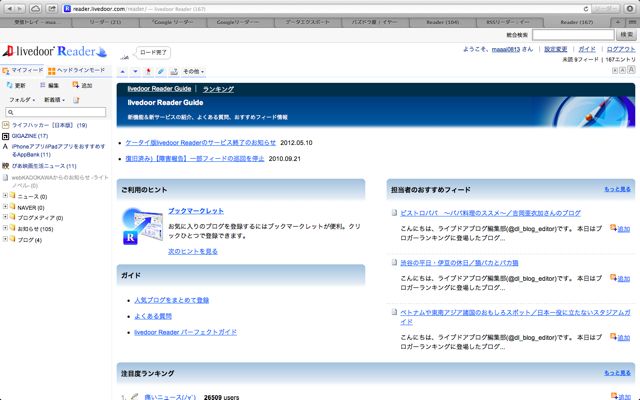Click the red pin toolbar icon
640x400 pixels.
[148, 71]
